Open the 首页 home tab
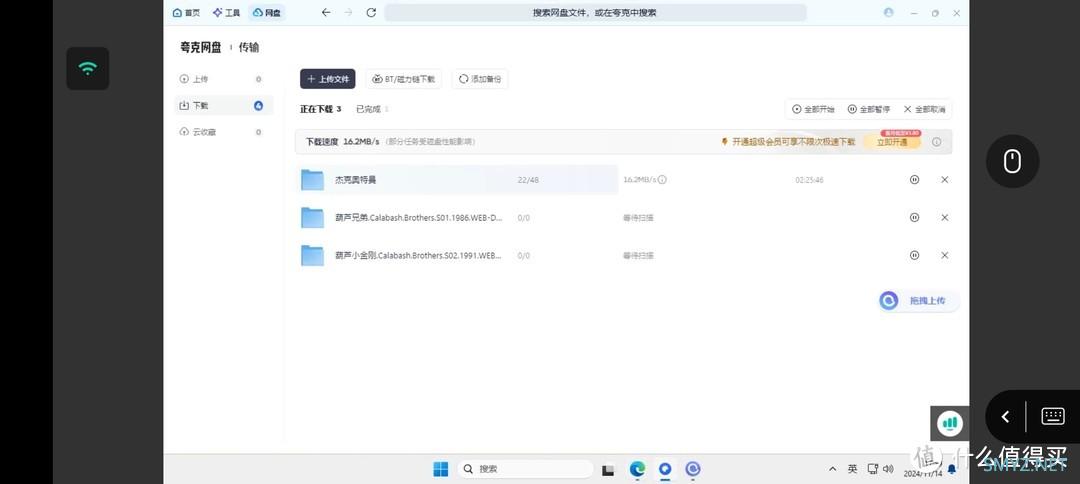Screen dimensions: 1080x484 186,12
